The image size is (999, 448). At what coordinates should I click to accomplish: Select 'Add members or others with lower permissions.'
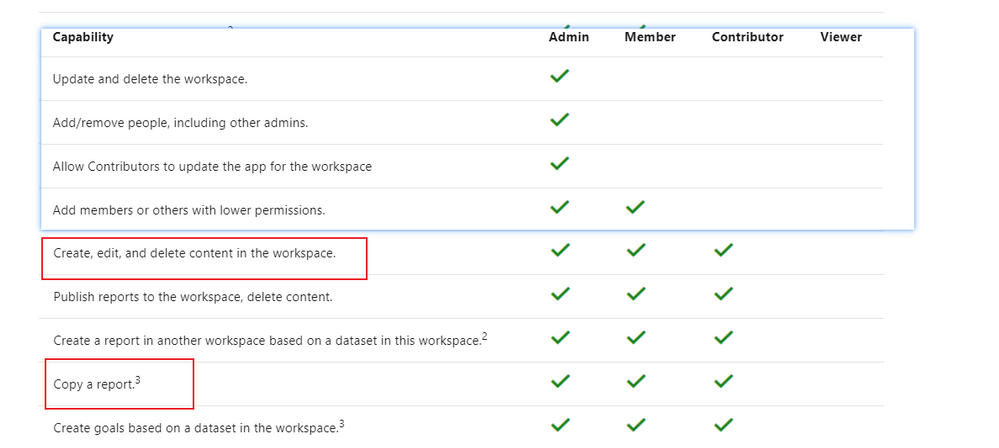(x=189, y=210)
